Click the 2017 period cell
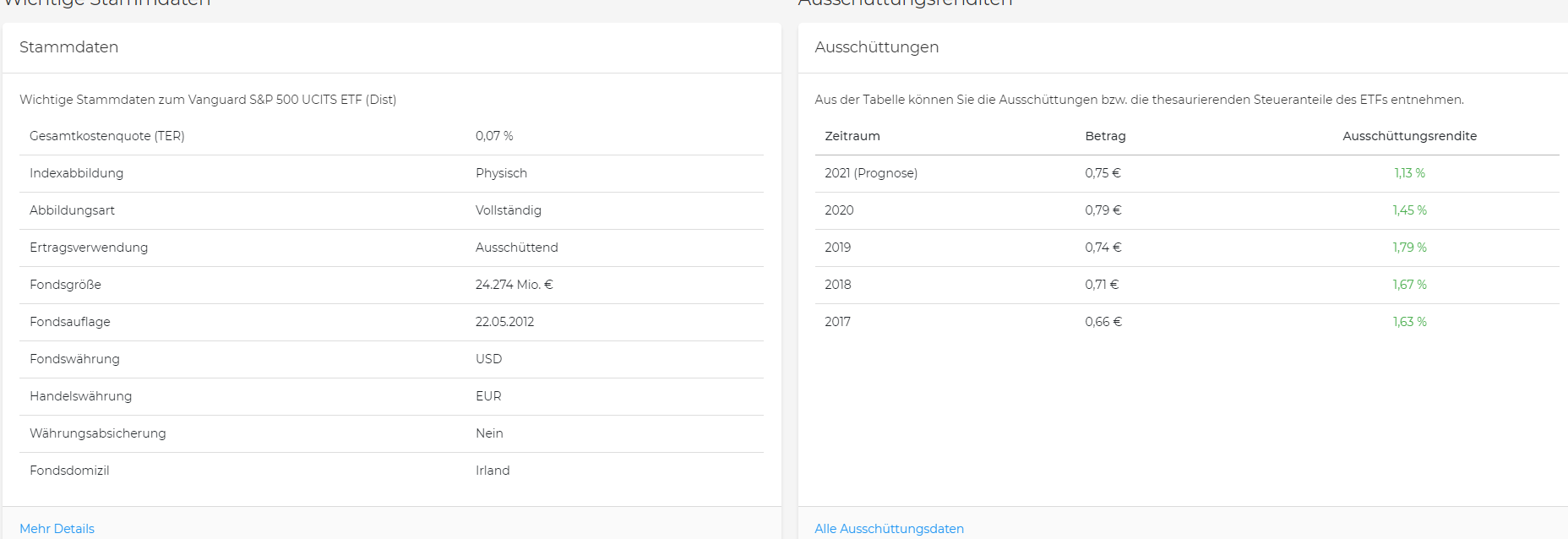1568x539 pixels. [837, 322]
